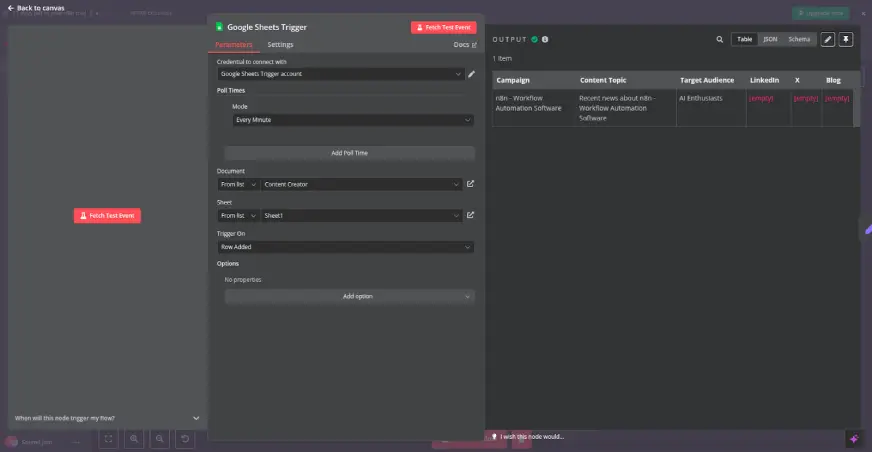Open the credential account dropdown
This screenshot has height=452, width=872.
340,74
